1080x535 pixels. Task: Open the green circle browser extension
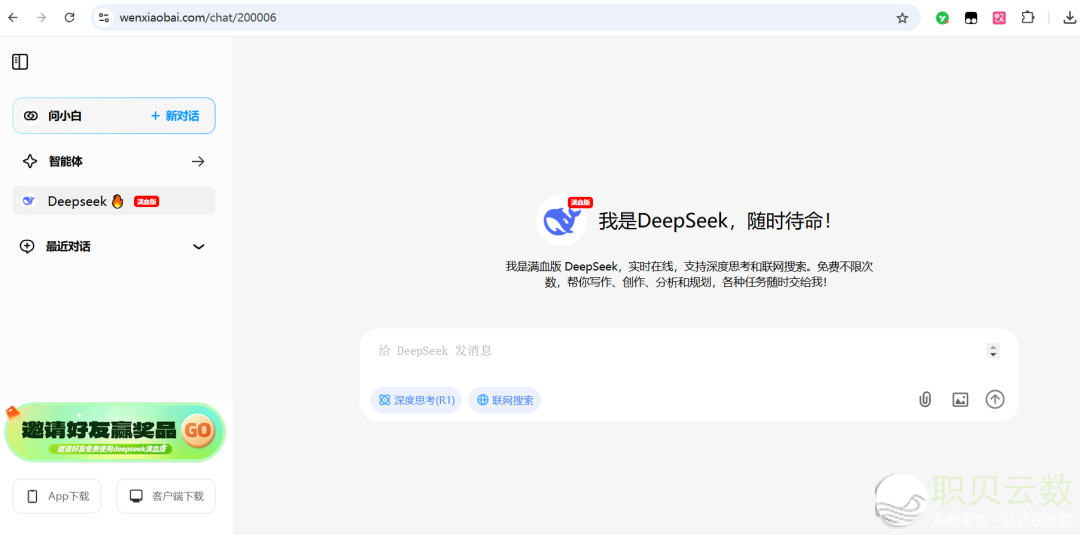pos(942,19)
